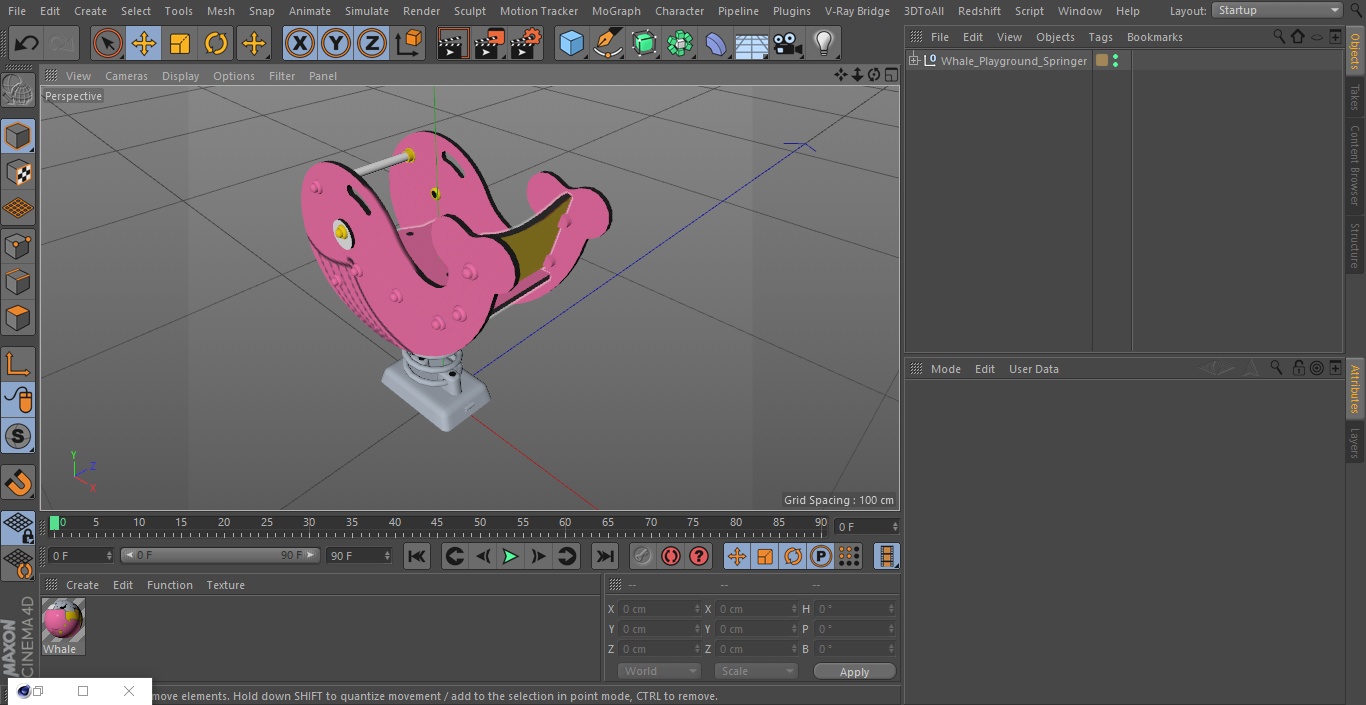Expand the Whale_Playground_Springer object
This screenshot has width=1366, height=705.
click(x=913, y=61)
